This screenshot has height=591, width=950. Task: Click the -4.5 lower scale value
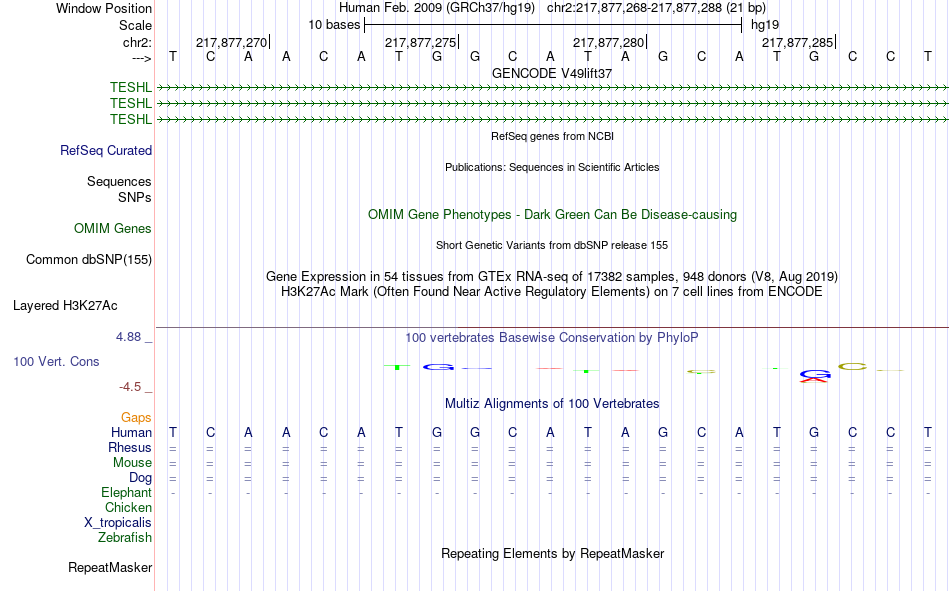tap(130, 387)
